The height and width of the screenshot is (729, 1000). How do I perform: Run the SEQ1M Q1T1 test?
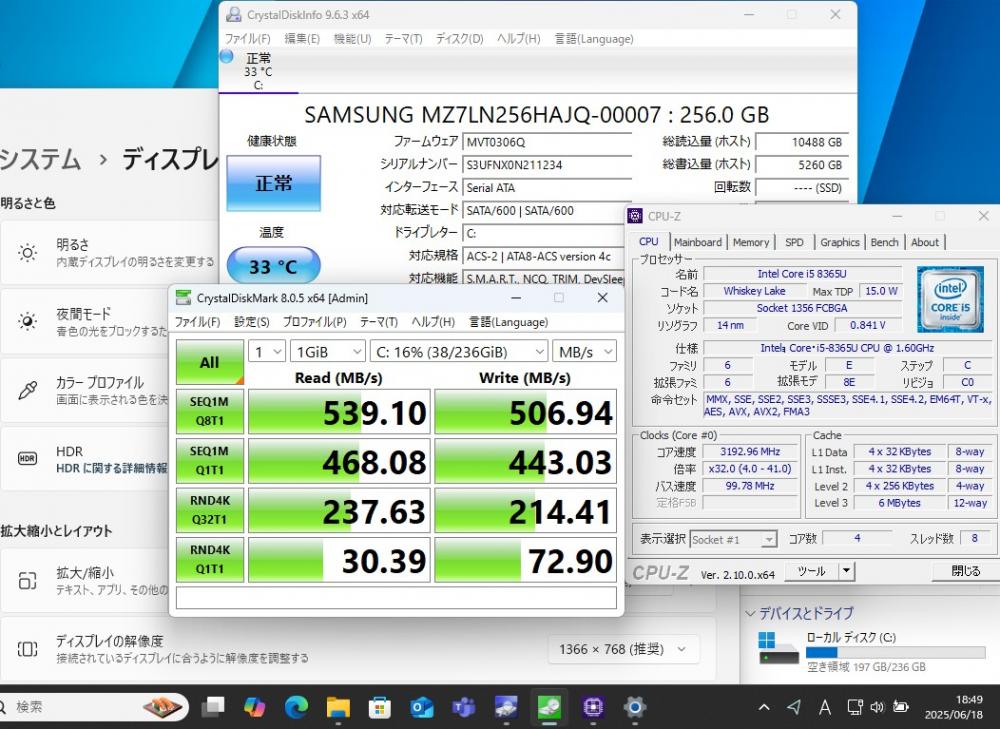click(210, 460)
